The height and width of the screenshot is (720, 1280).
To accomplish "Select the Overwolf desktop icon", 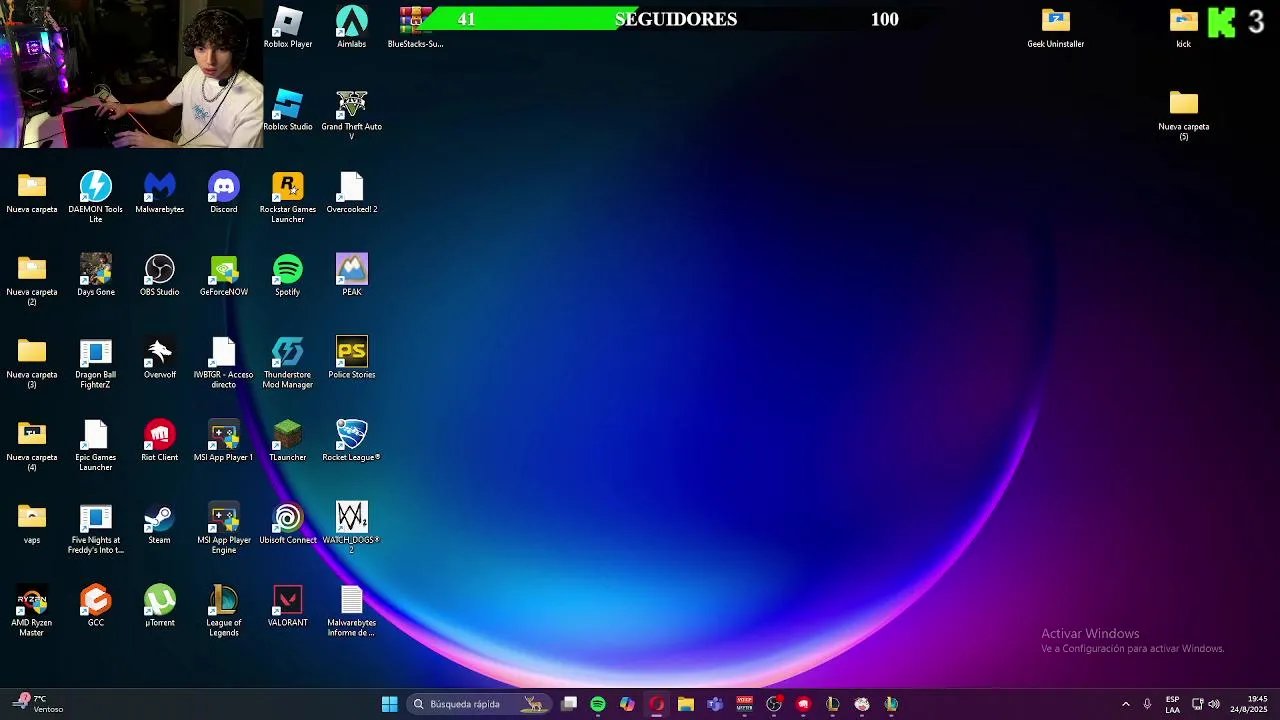I will pyautogui.click(x=160, y=359).
